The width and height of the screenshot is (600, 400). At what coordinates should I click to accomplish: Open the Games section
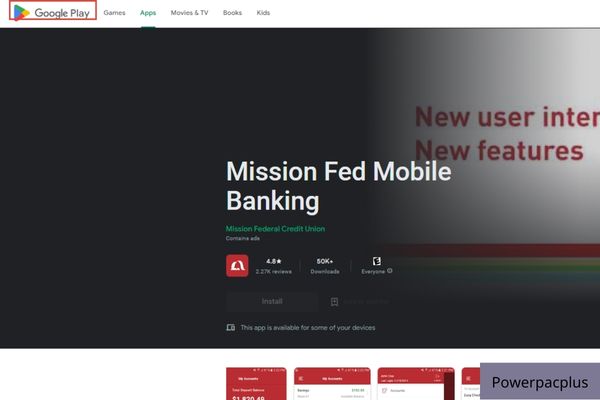[114, 13]
